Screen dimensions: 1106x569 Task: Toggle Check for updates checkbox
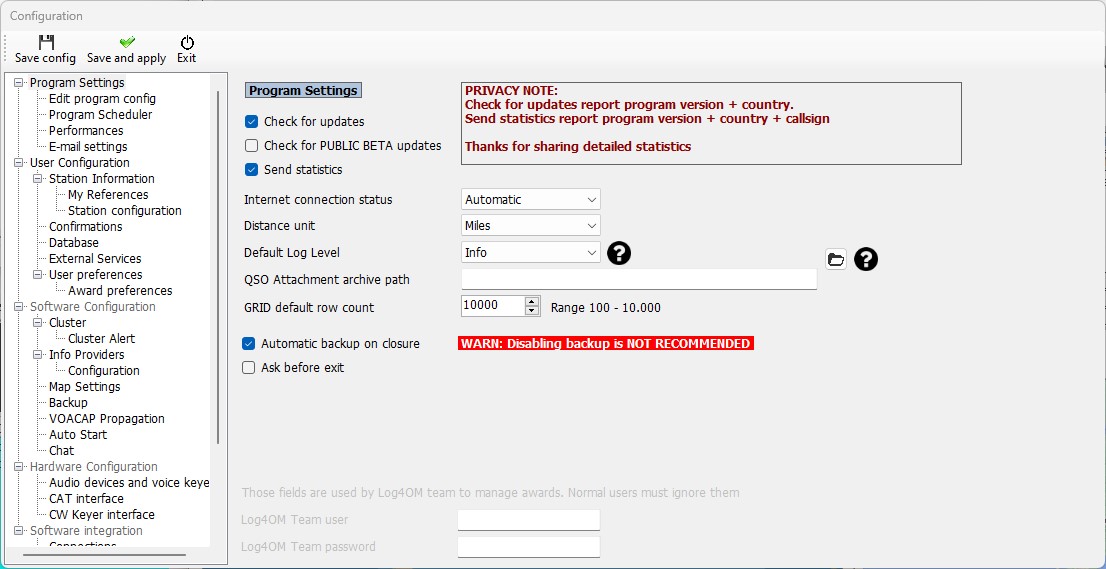tap(251, 121)
